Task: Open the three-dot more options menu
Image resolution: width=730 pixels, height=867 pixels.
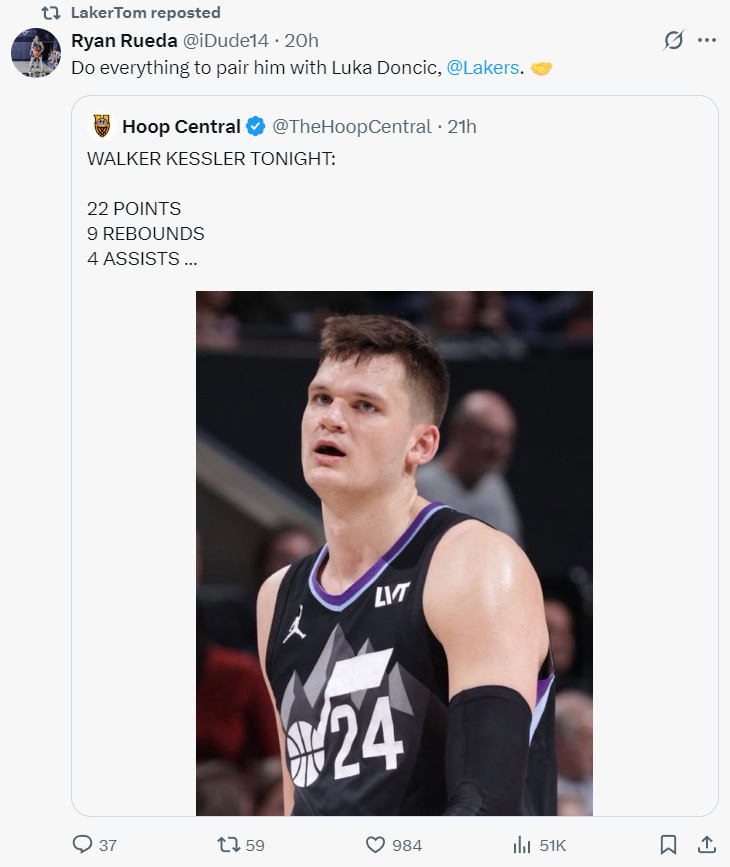Action: coord(707,40)
